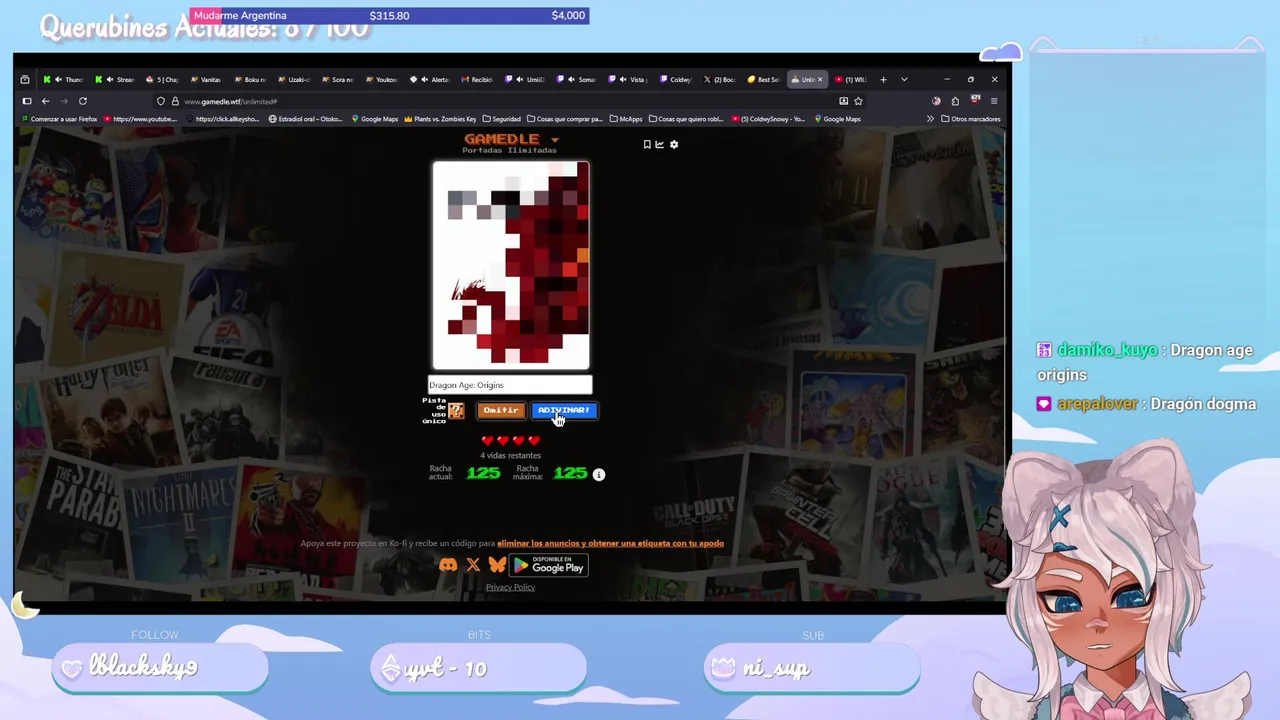Click the site shield tracking protection icon
This screenshot has height=720, width=1280.
[x=160, y=101]
